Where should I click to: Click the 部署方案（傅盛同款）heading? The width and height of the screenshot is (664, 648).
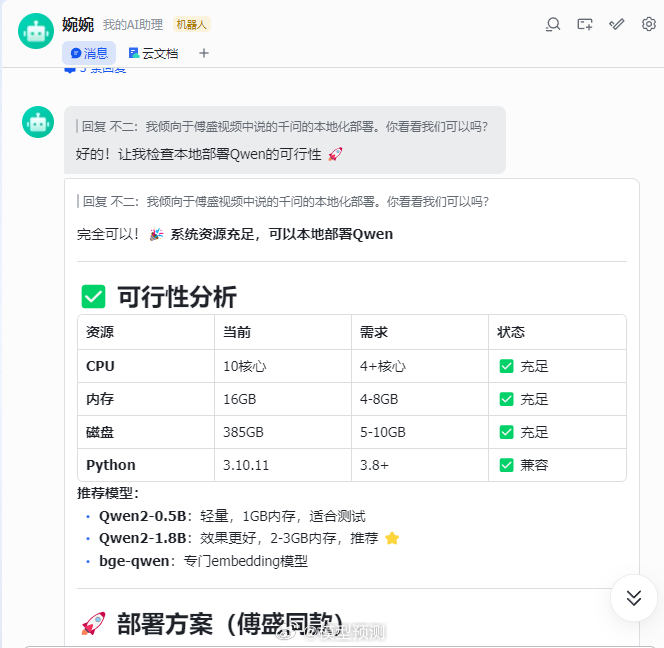231,624
